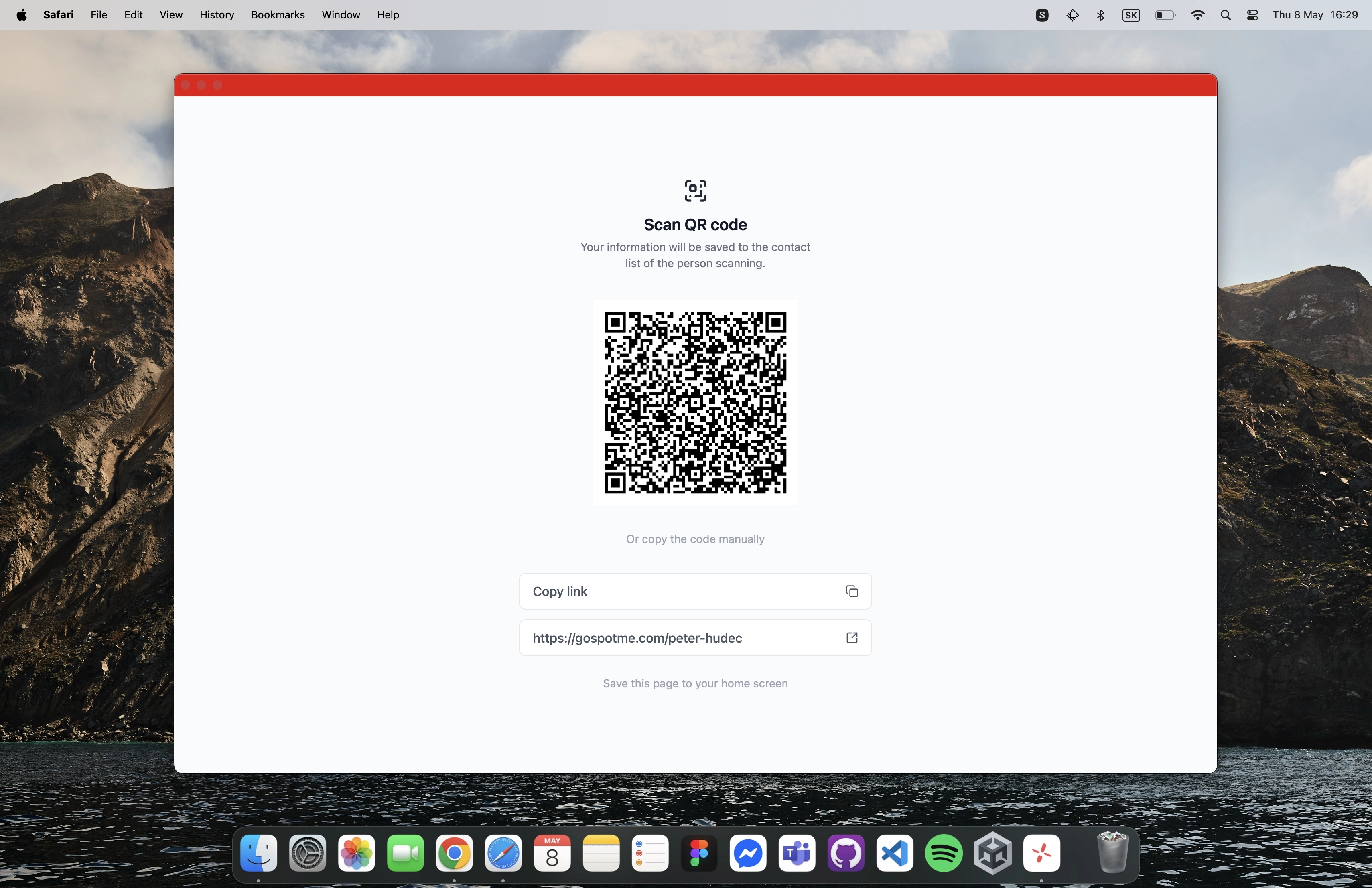Image resolution: width=1372 pixels, height=888 pixels.
Task: Open the File menu
Action: tap(99, 15)
